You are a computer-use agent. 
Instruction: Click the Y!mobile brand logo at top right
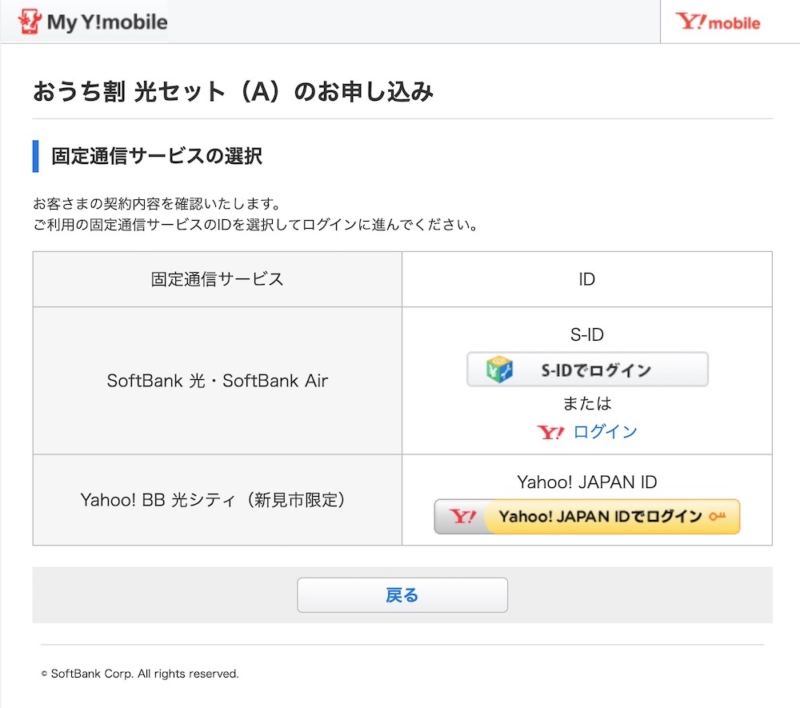click(718, 21)
